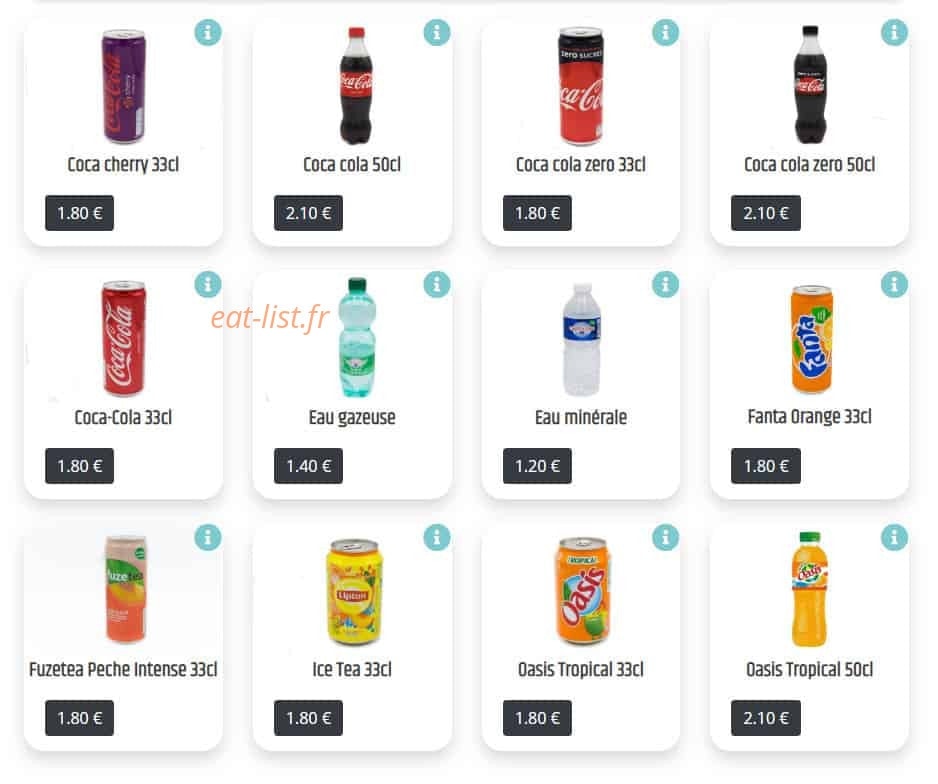Show info for Coca cola zero 33cl
Viewport: 938px width, 784px height.
665,32
